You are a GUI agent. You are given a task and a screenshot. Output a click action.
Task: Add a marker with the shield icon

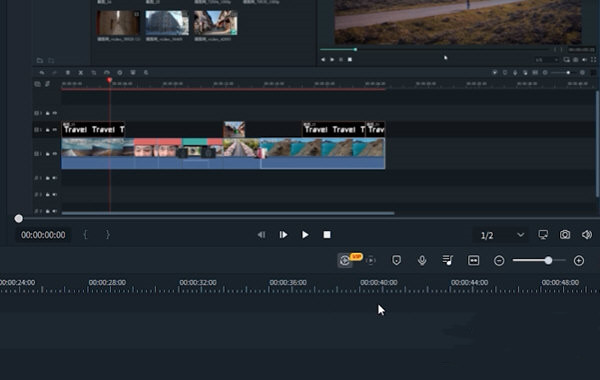tap(396, 261)
